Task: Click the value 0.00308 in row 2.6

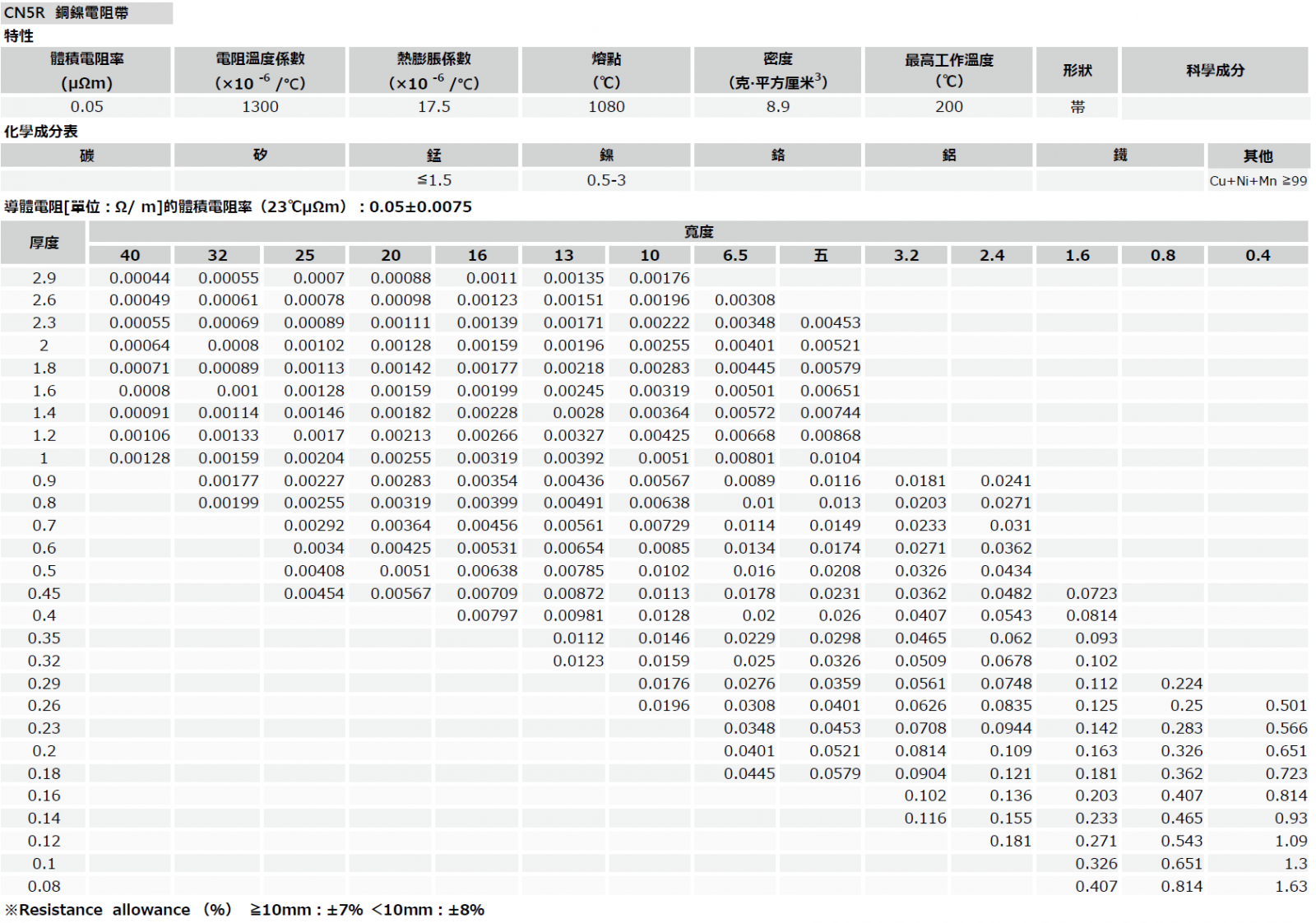Action: tap(744, 300)
